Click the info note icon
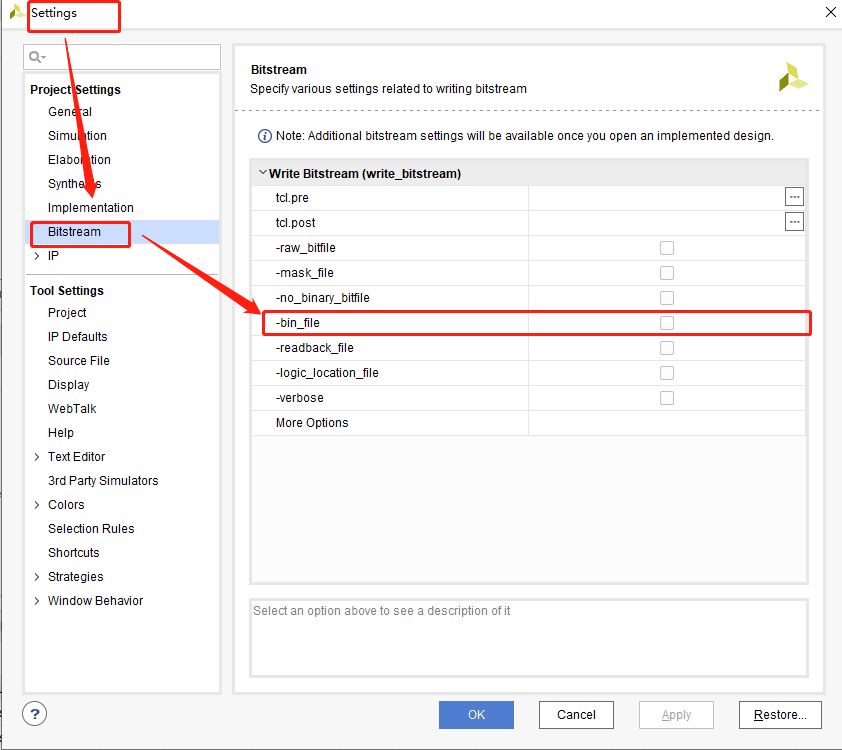The height and width of the screenshot is (750, 842). tap(265, 136)
